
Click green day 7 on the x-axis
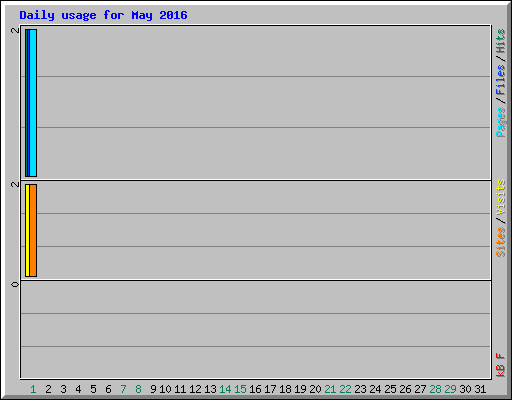point(123,389)
